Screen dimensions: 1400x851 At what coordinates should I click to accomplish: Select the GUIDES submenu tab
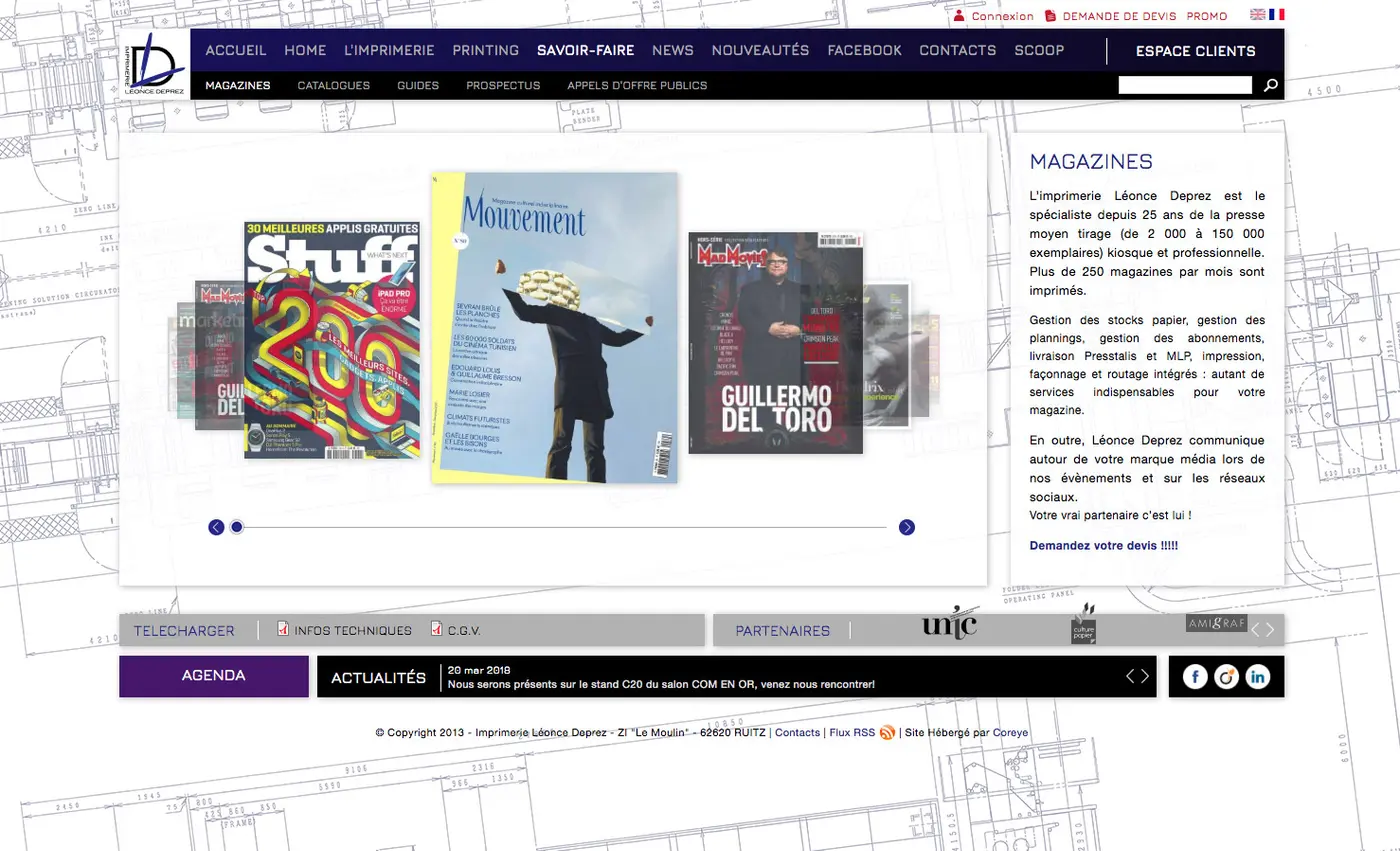click(x=418, y=85)
